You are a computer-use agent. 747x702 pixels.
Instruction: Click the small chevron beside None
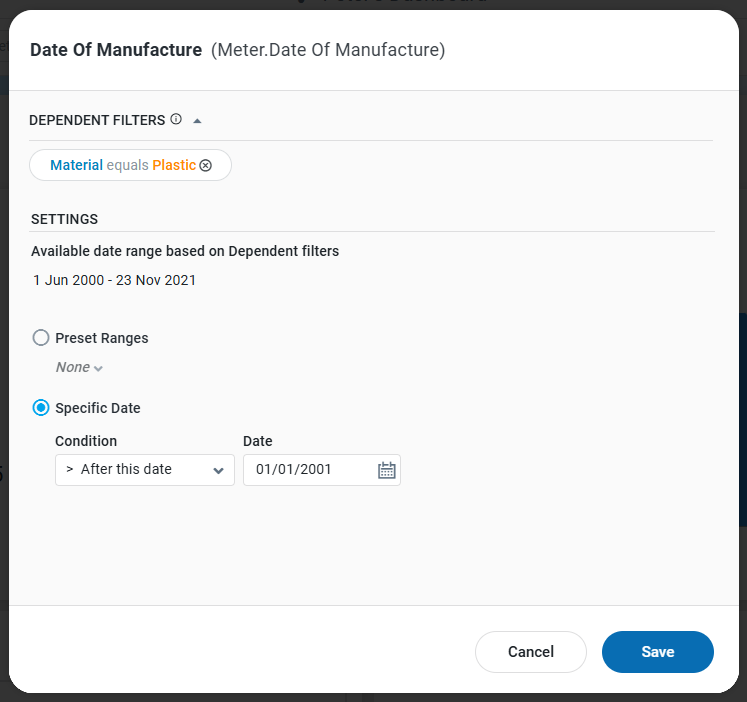point(98,368)
